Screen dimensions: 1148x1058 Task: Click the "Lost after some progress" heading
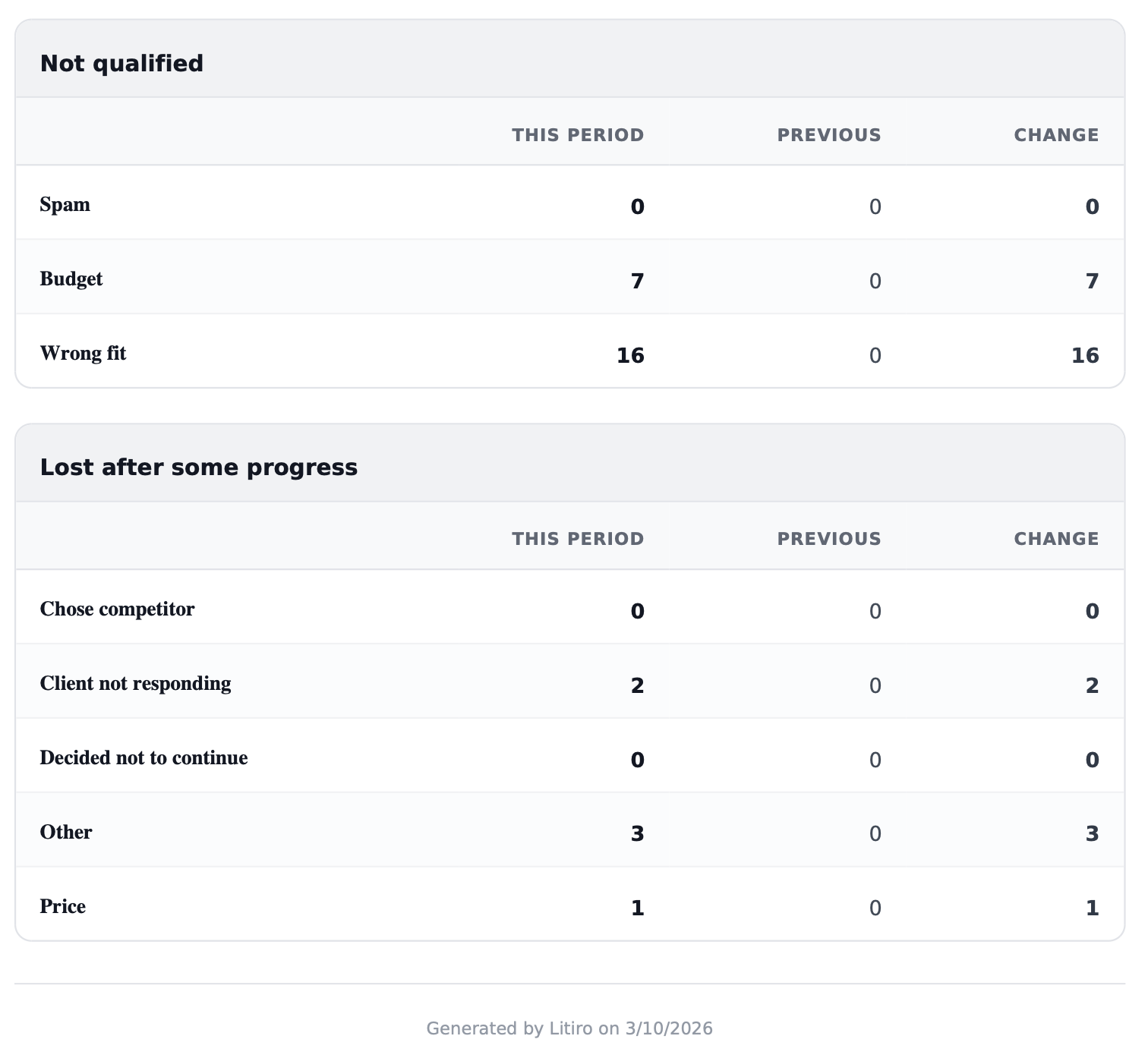point(198,467)
